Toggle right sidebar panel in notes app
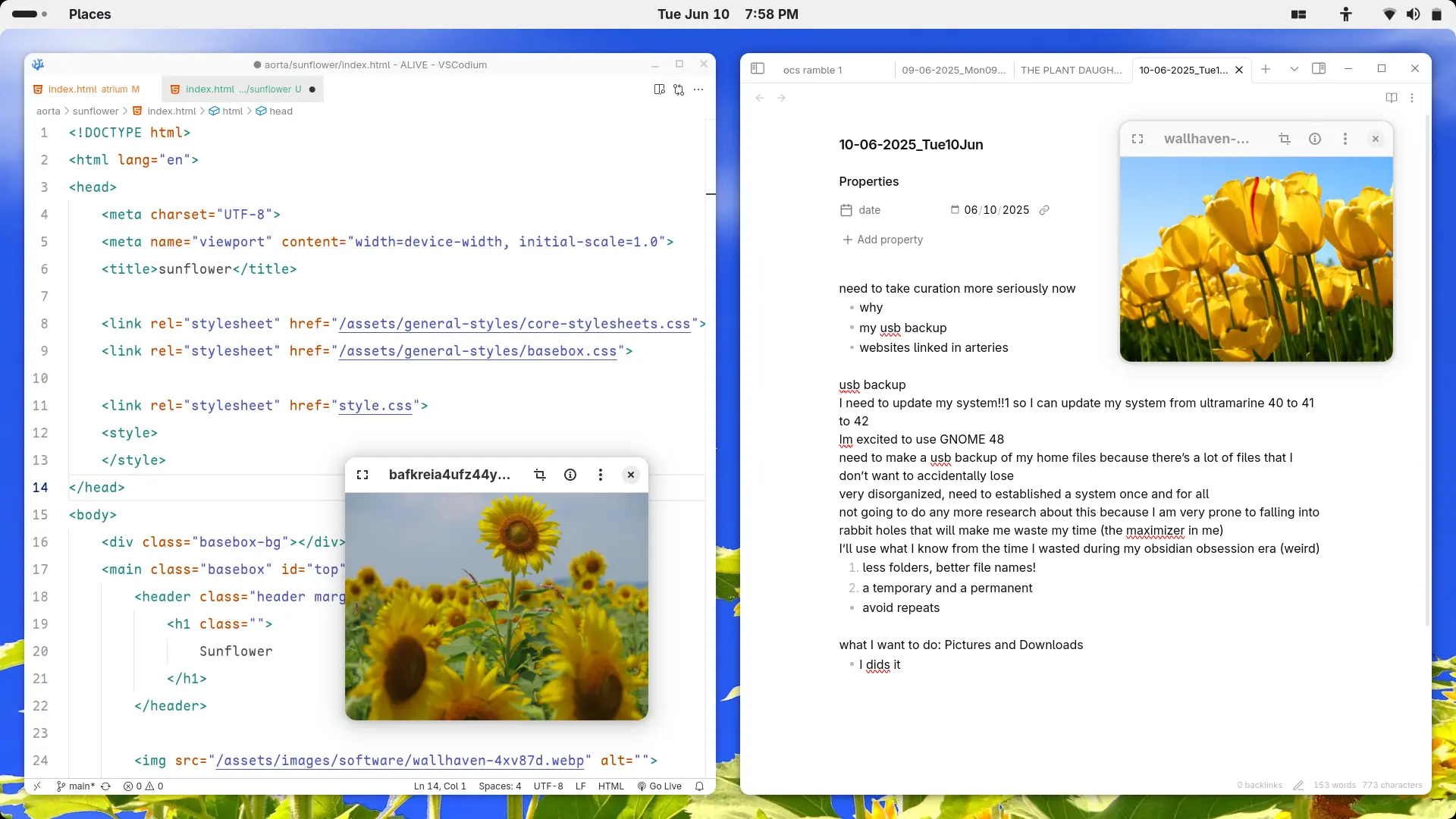This screenshot has height=819, width=1456. (x=1319, y=69)
